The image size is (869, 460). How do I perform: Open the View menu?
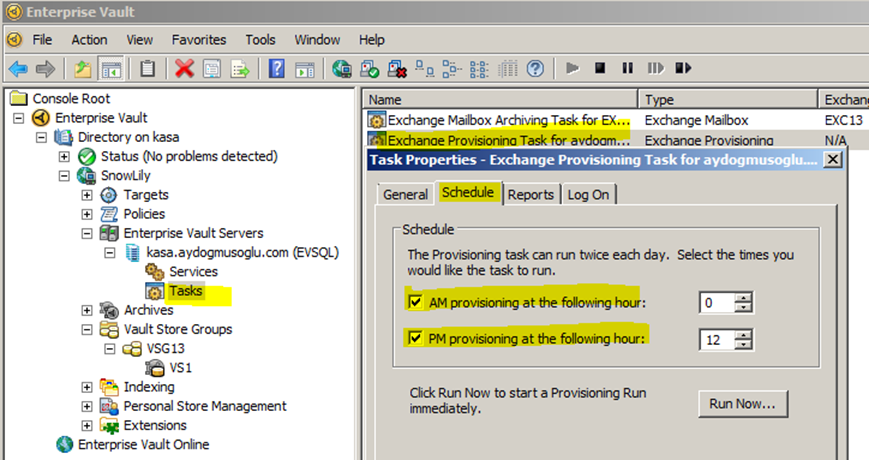[x=140, y=40]
